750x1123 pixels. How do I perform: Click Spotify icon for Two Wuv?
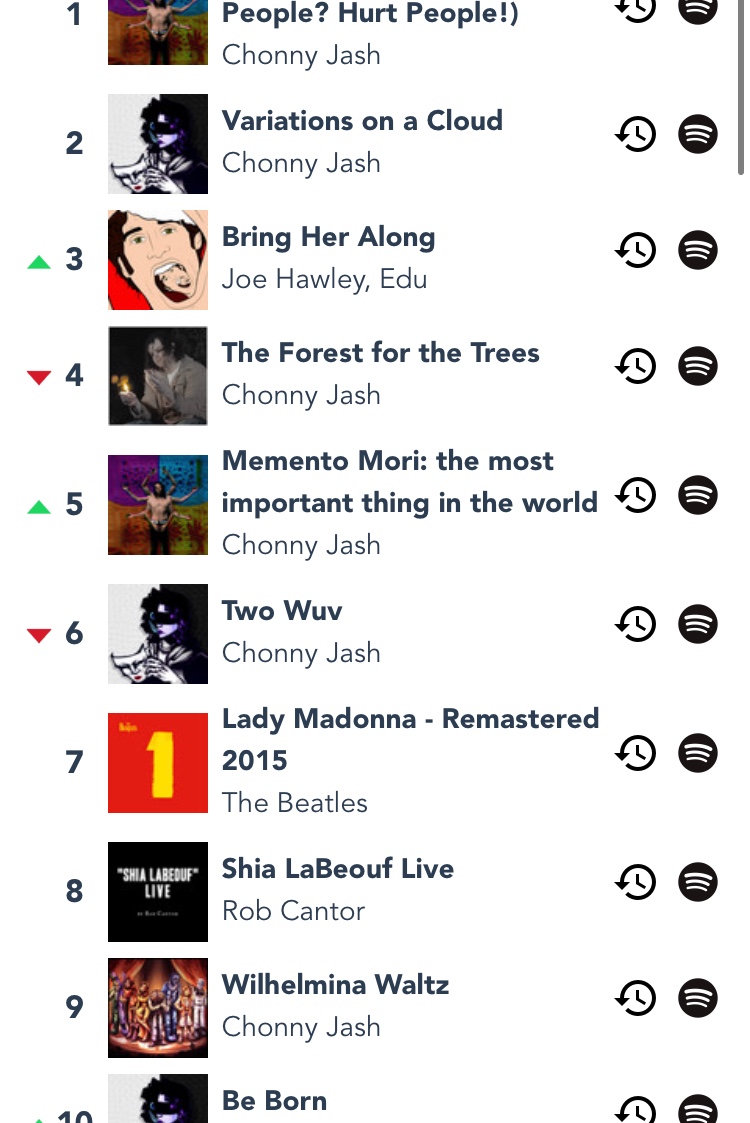[698, 624]
